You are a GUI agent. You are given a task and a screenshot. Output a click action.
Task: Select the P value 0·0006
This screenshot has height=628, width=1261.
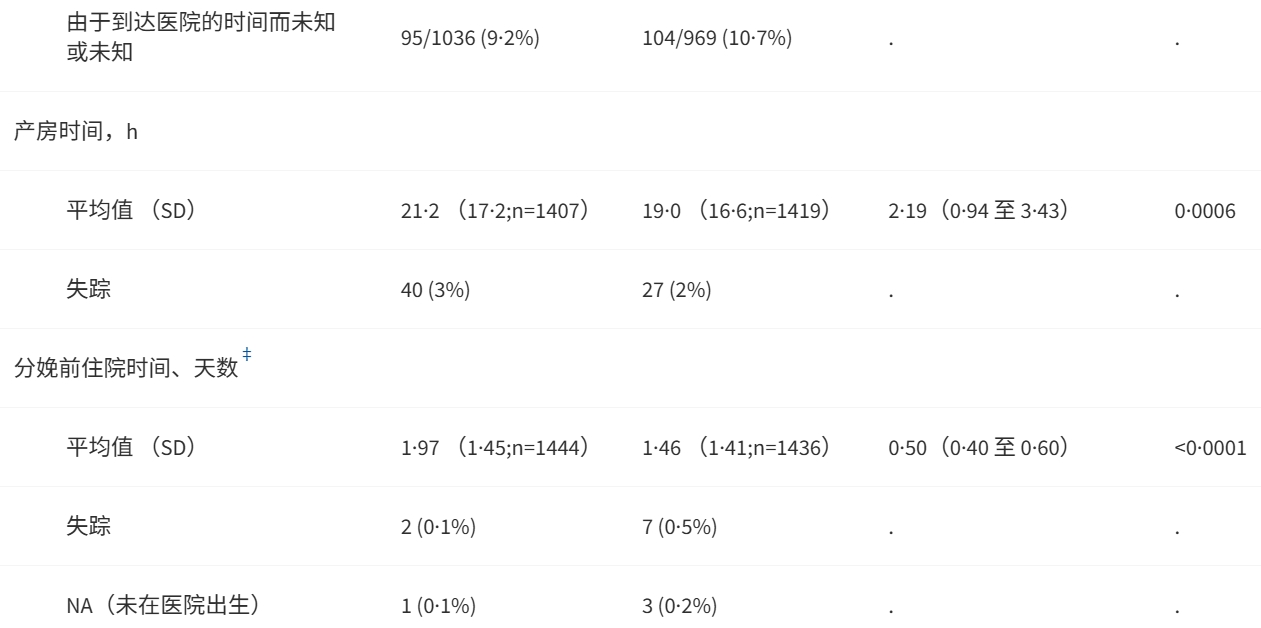click(1207, 213)
